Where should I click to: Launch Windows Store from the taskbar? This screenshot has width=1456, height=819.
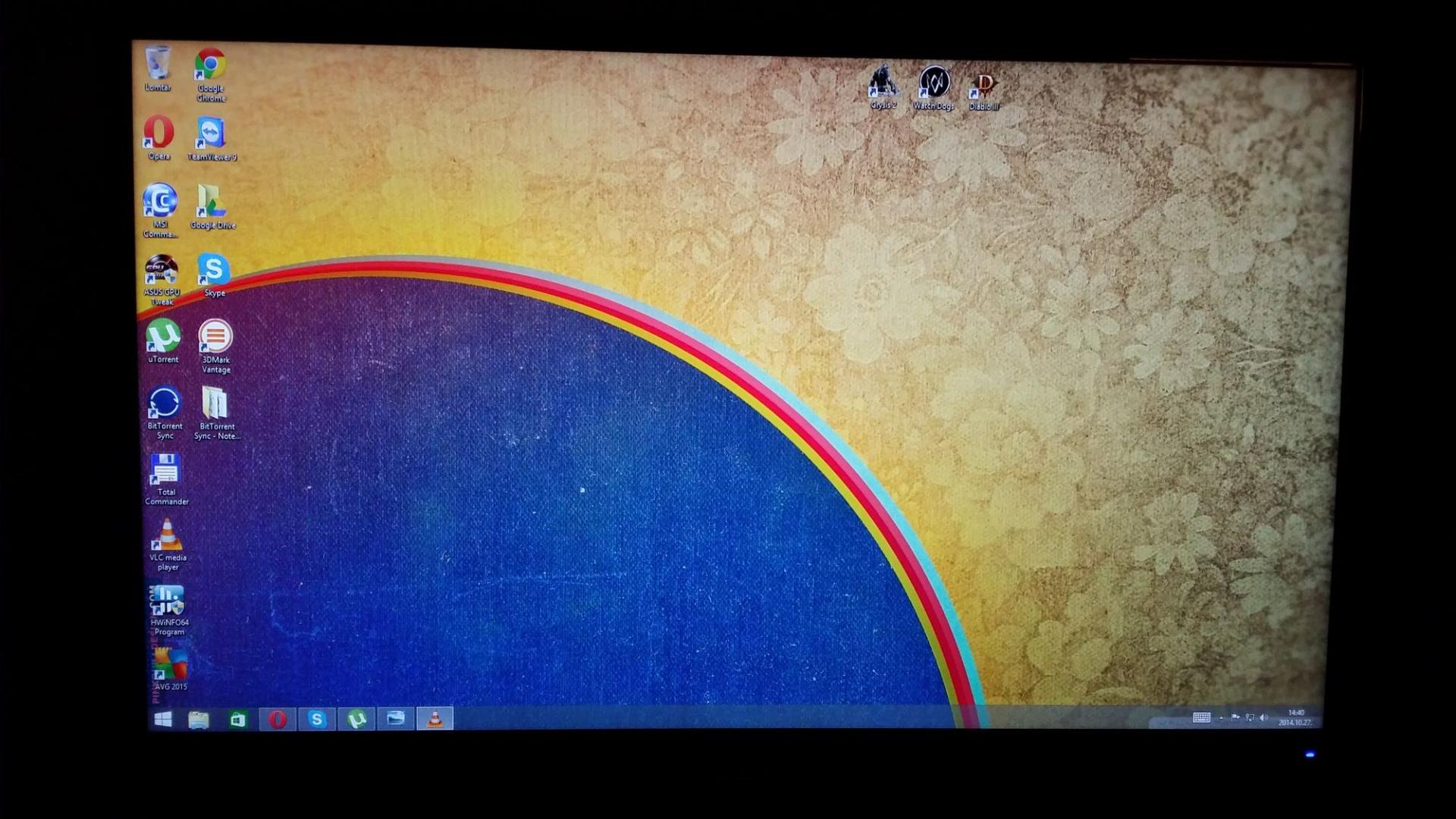pyautogui.click(x=238, y=719)
